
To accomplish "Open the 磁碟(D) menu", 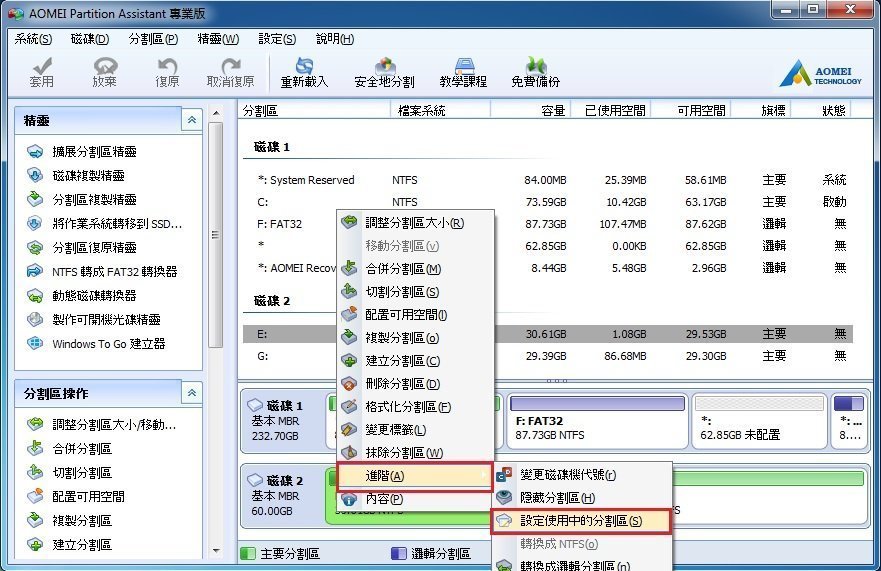I will (90, 39).
